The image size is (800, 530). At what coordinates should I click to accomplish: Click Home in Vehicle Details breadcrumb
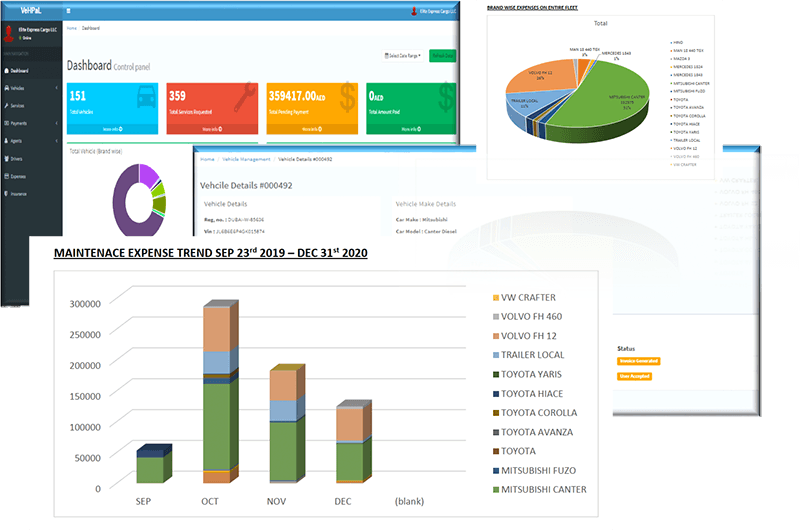pos(207,160)
